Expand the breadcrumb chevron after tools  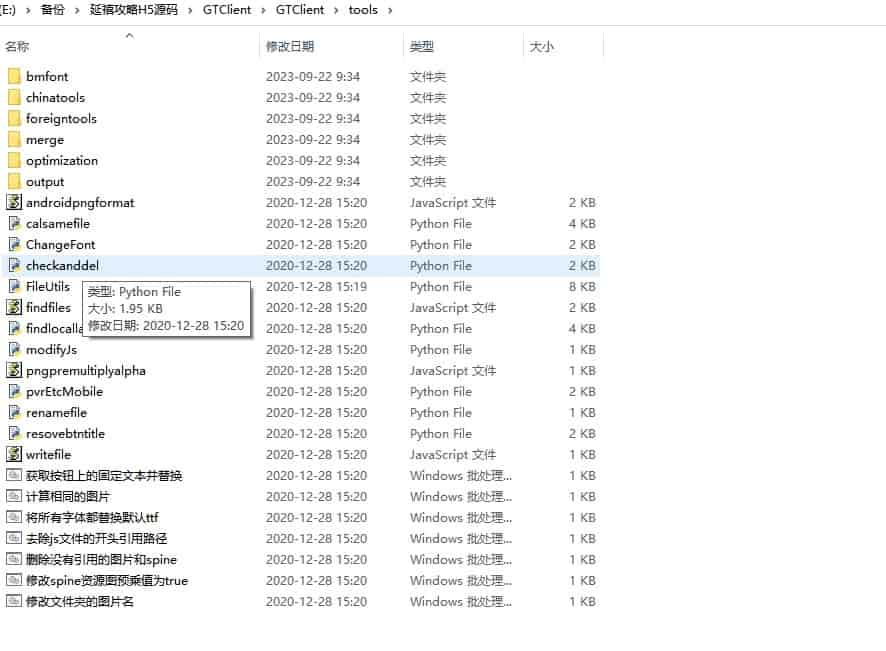389,10
